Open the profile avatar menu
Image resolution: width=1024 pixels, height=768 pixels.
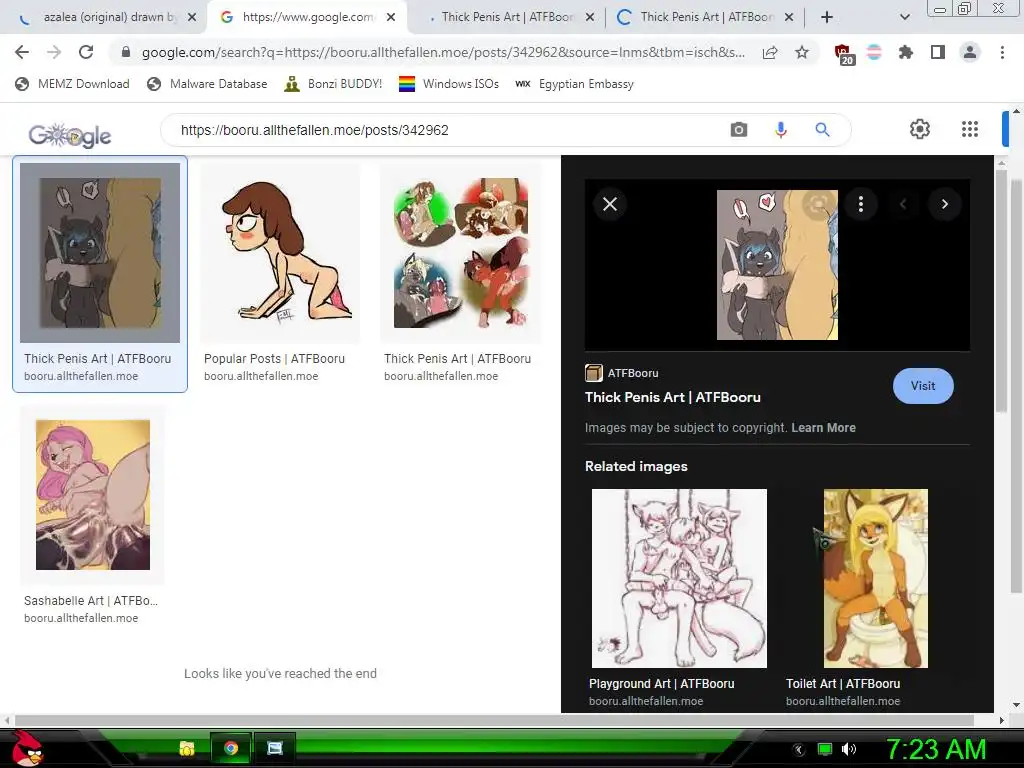click(970, 52)
